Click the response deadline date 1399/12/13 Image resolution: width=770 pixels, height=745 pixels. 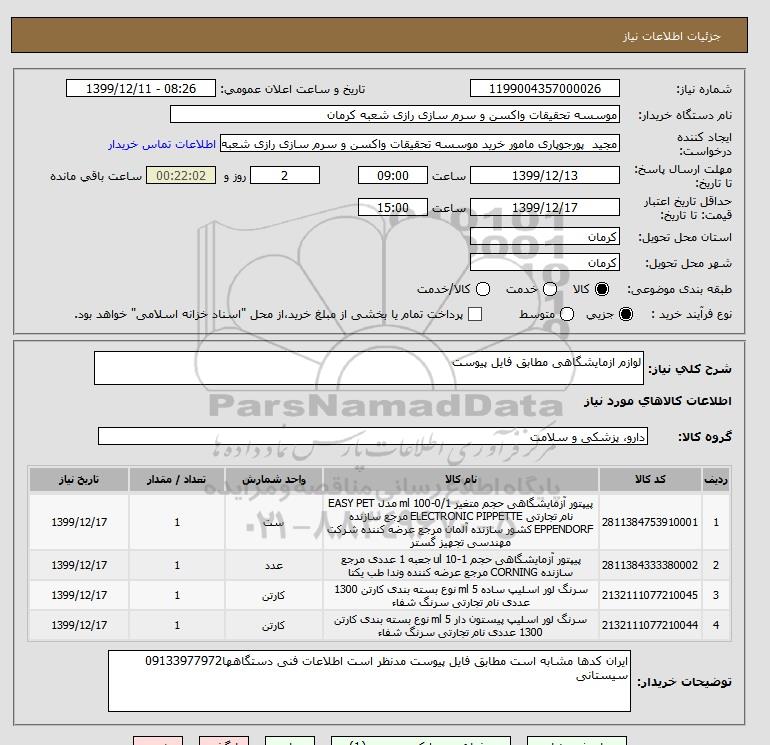click(x=545, y=175)
